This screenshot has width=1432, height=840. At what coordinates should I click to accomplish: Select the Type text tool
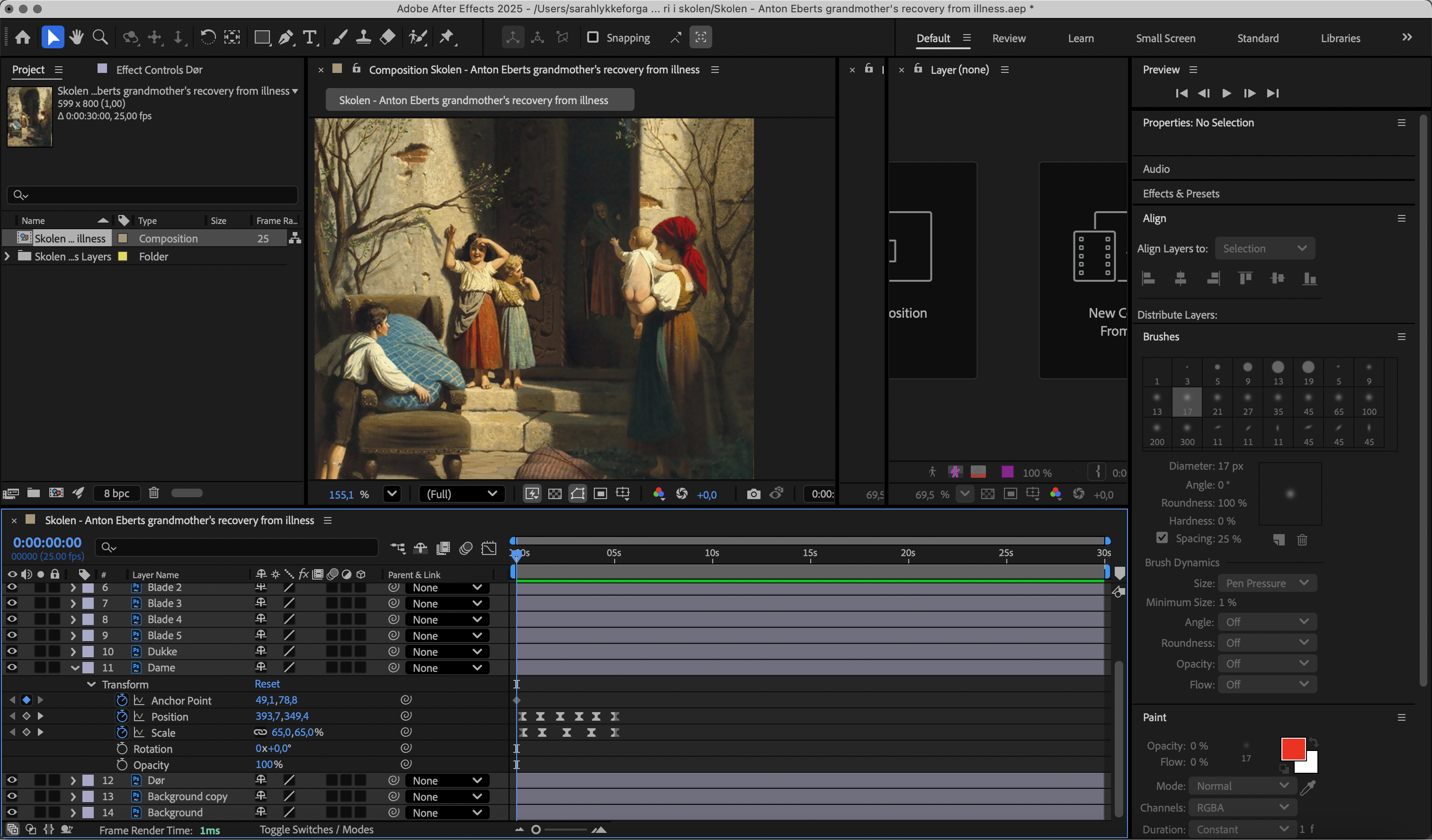310,37
